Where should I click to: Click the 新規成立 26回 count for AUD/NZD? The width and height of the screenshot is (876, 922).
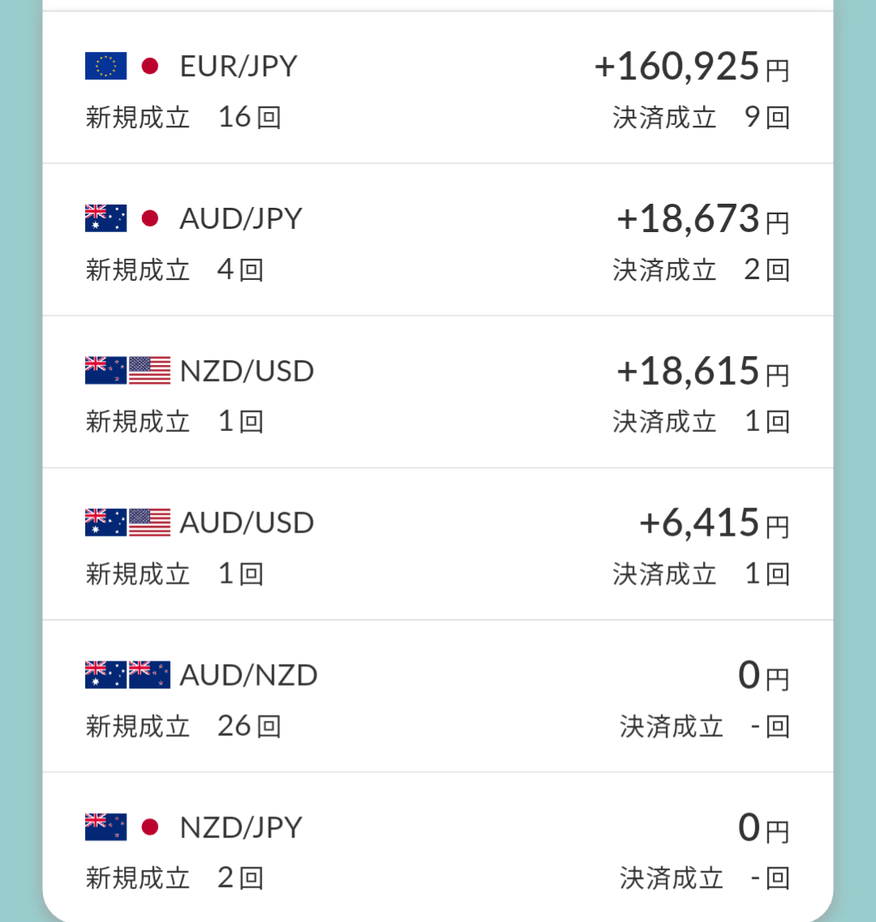pos(184,726)
